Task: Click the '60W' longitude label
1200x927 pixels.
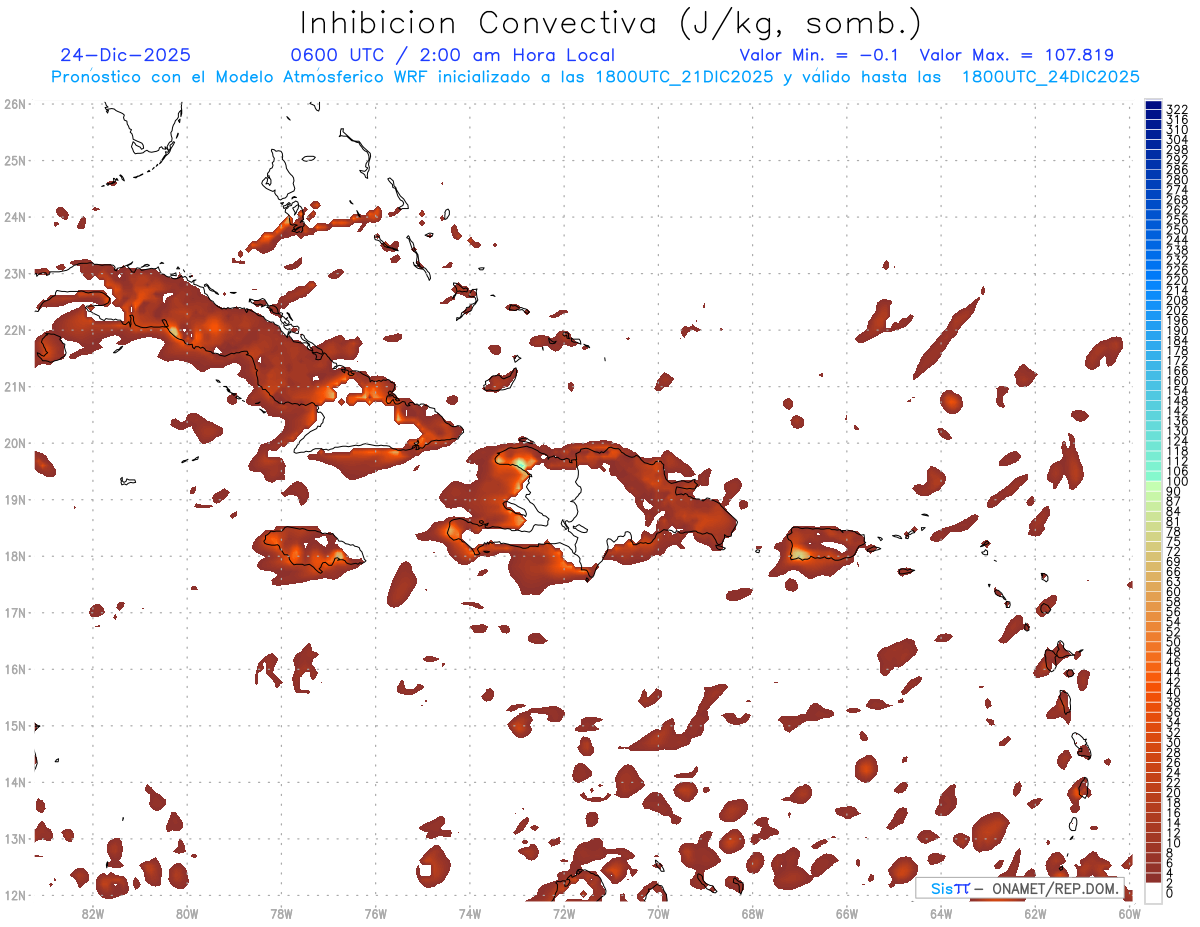Action: pos(1130,912)
